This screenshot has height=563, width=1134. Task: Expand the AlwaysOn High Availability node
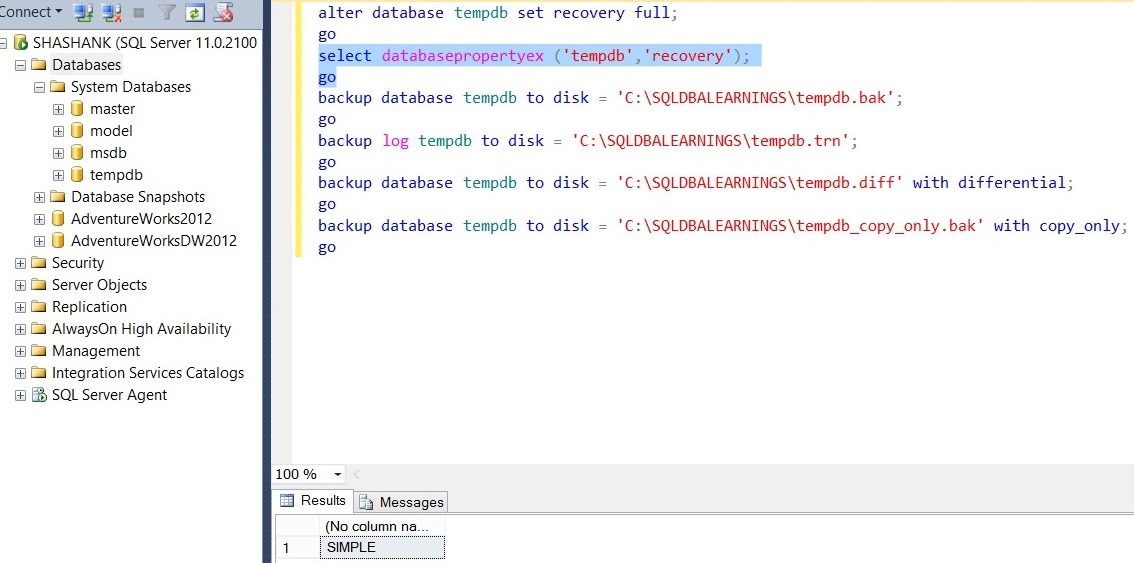tap(20, 329)
